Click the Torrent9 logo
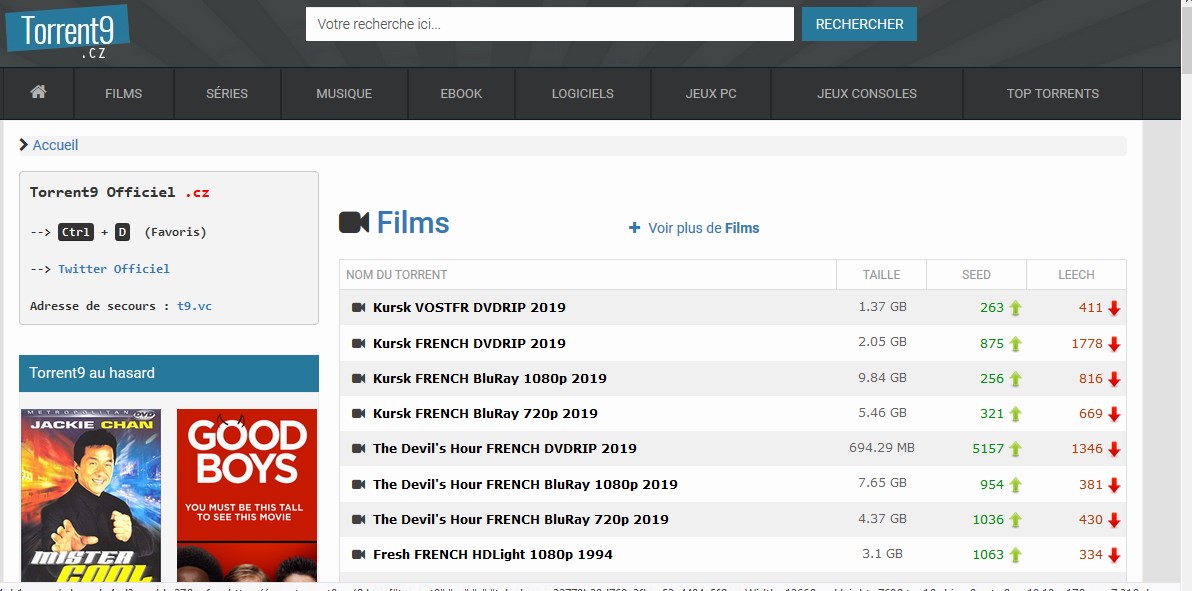1192x591 pixels. [x=67, y=31]
